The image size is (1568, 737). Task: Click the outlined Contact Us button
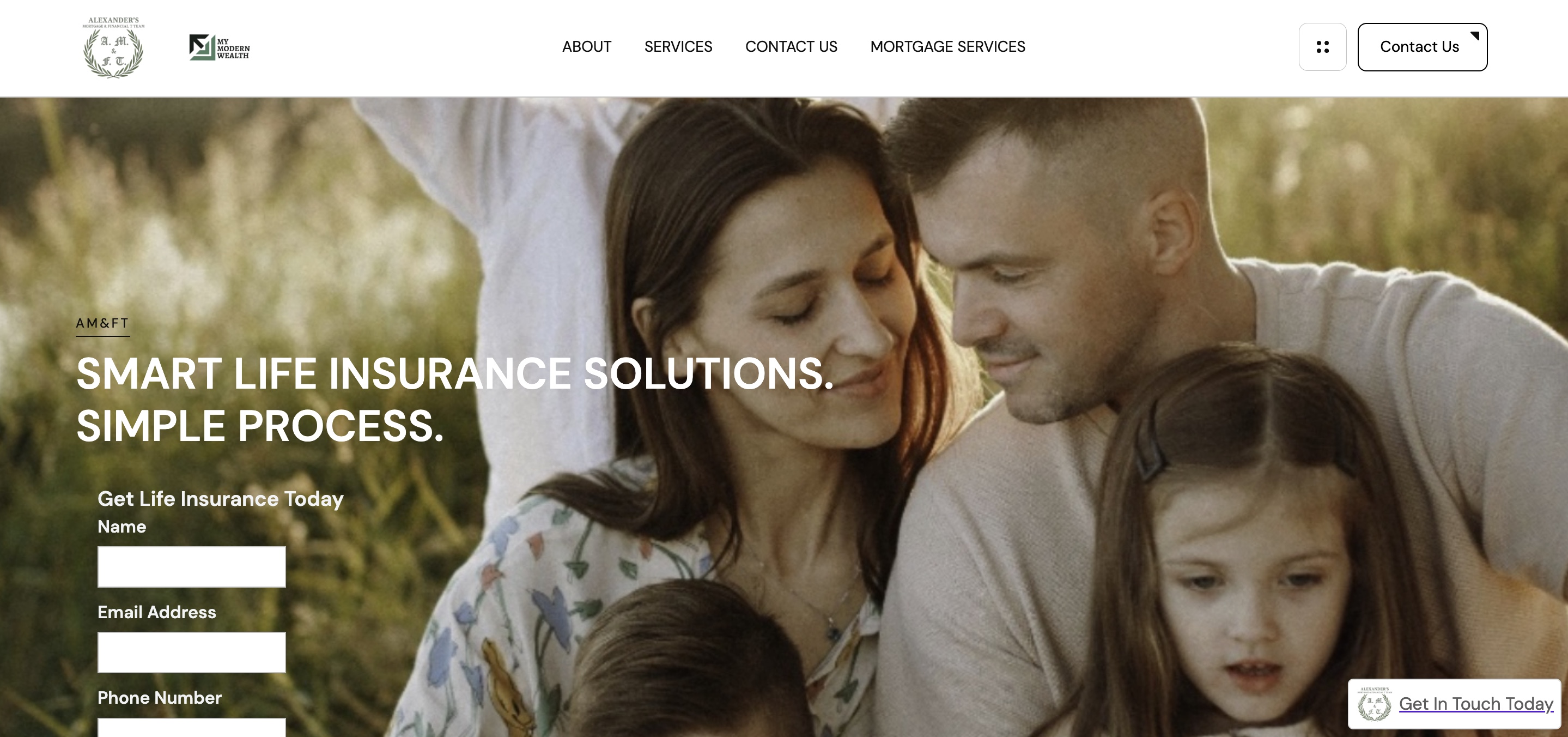[1422, 47]
